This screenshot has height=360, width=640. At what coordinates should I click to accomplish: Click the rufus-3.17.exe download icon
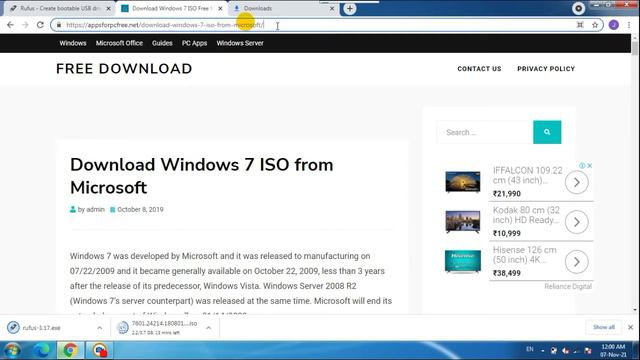pos(13,327)
